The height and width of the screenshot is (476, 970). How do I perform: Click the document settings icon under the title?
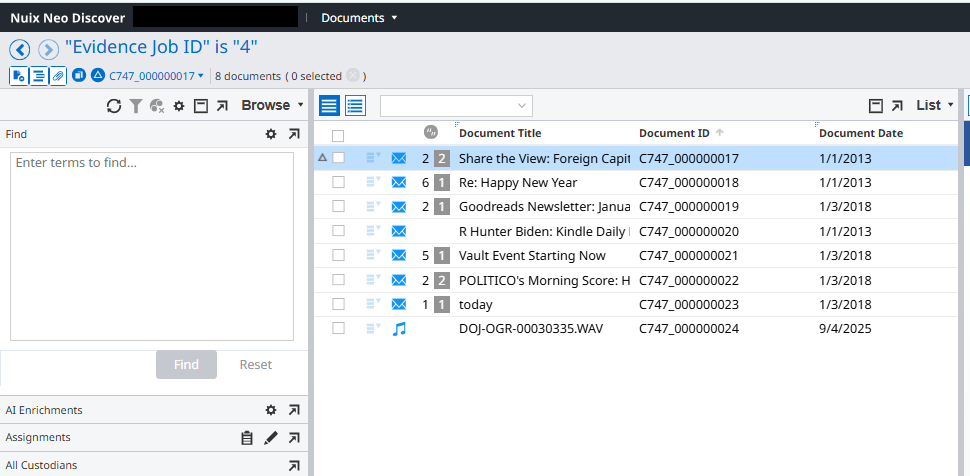[x=19, y=76]
